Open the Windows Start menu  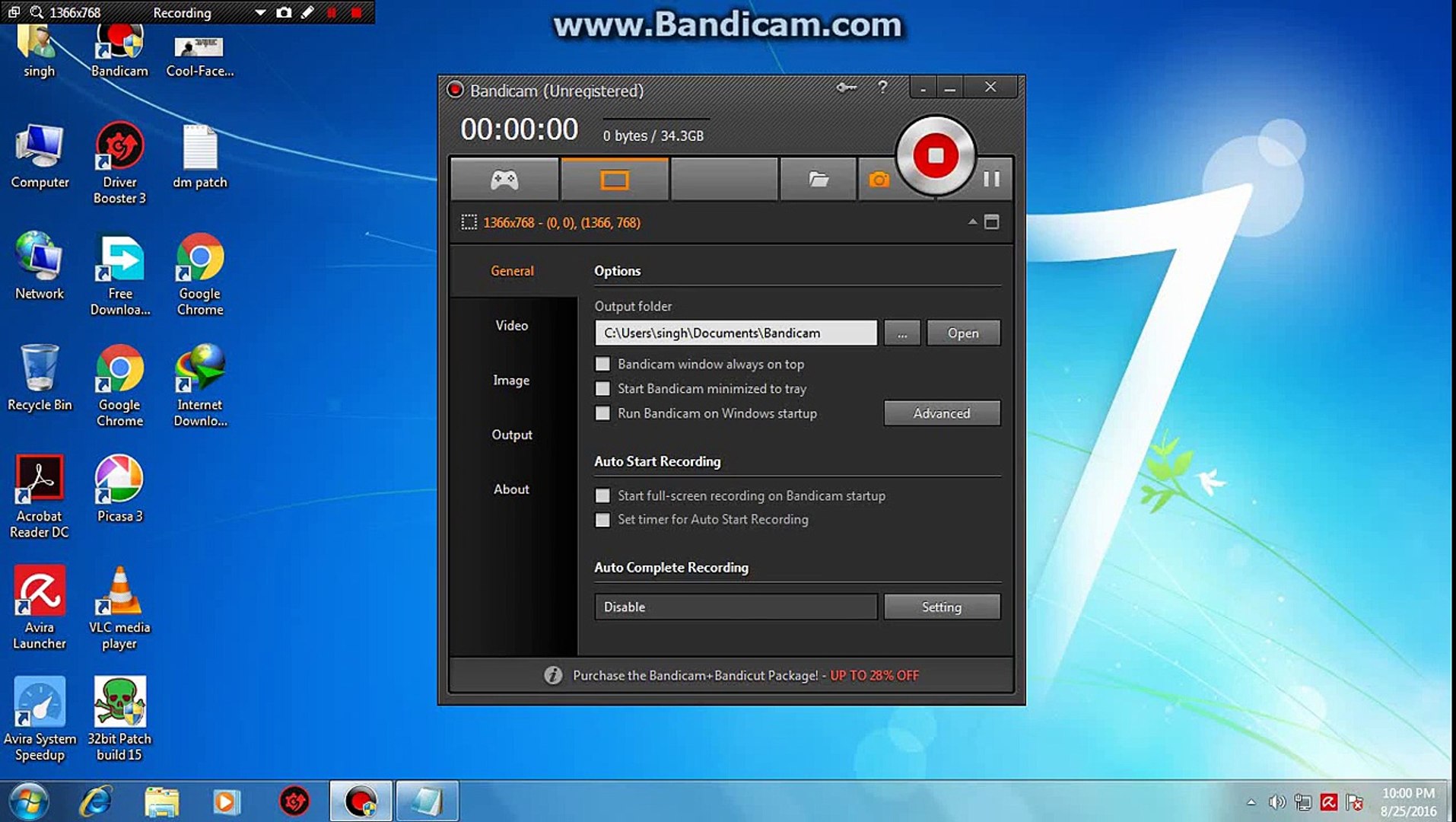[28, 801]
